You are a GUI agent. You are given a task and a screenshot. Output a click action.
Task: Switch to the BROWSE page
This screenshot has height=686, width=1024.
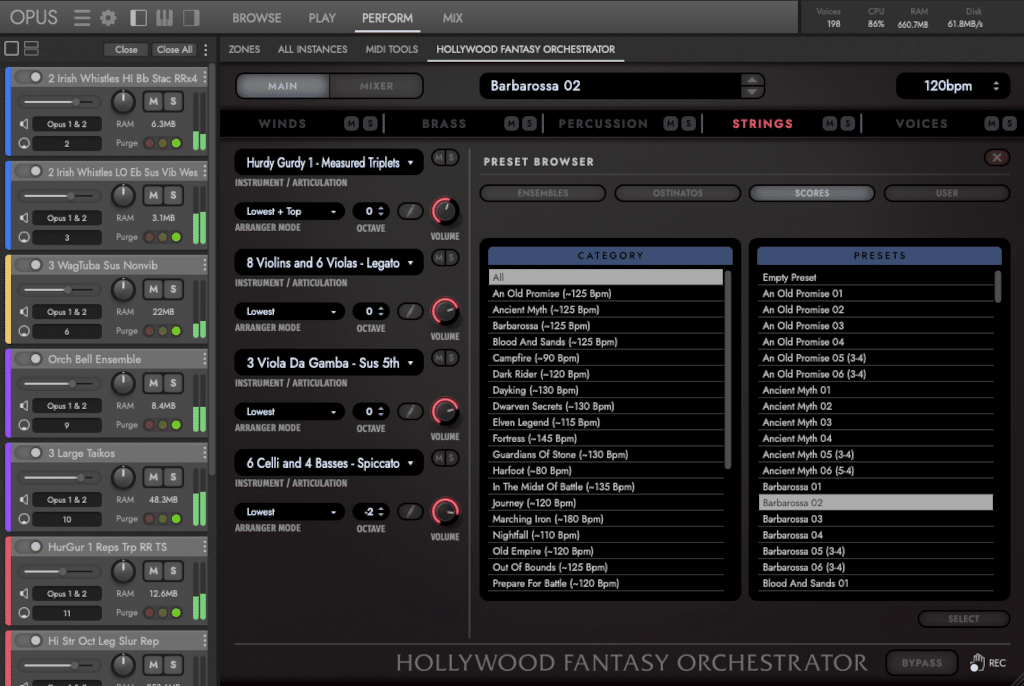(x=257, y=18)
